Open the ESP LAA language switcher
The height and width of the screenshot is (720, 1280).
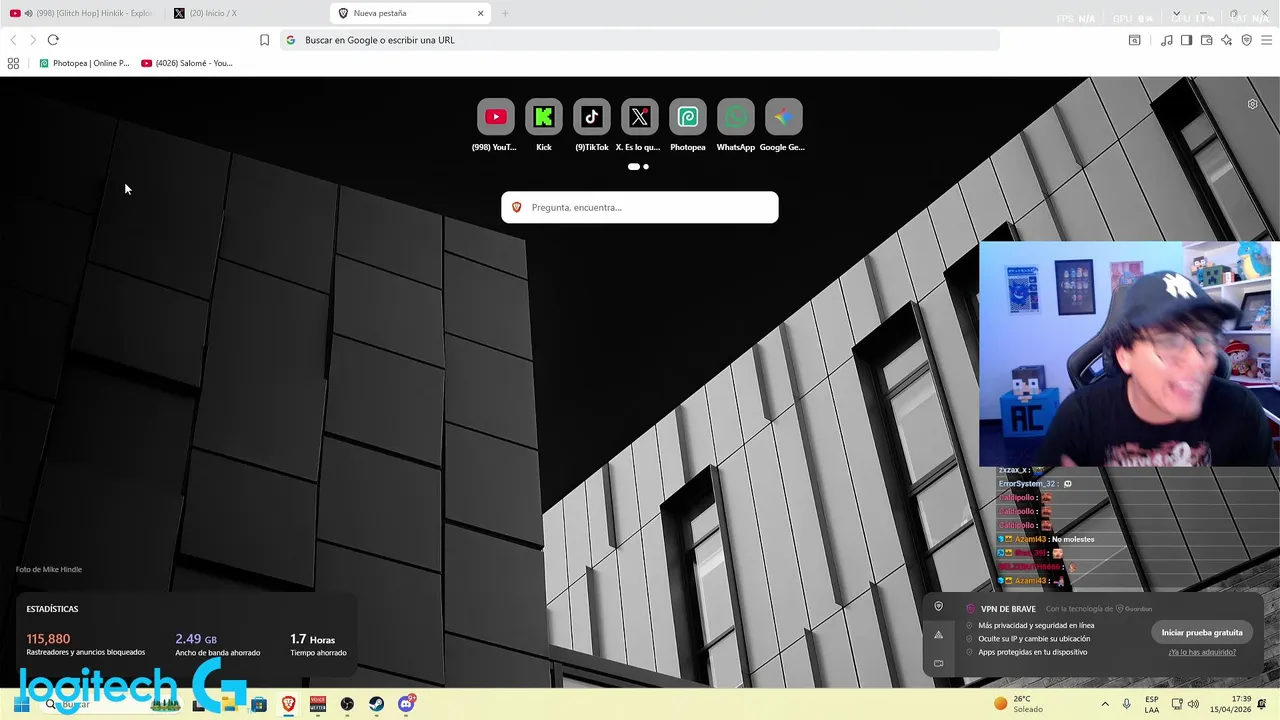(x=1152, y=704)
